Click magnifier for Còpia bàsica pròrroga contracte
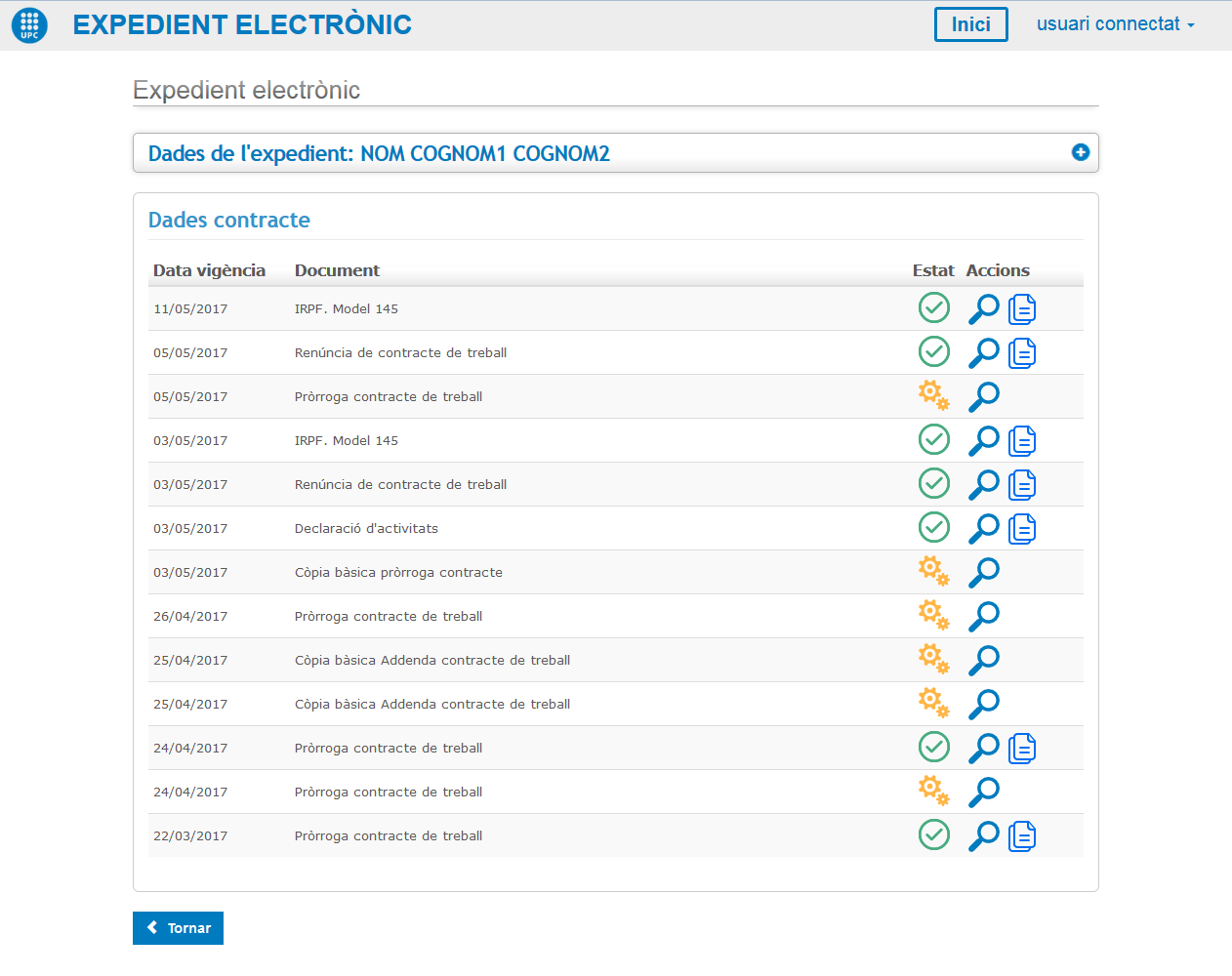 (983, 572)
